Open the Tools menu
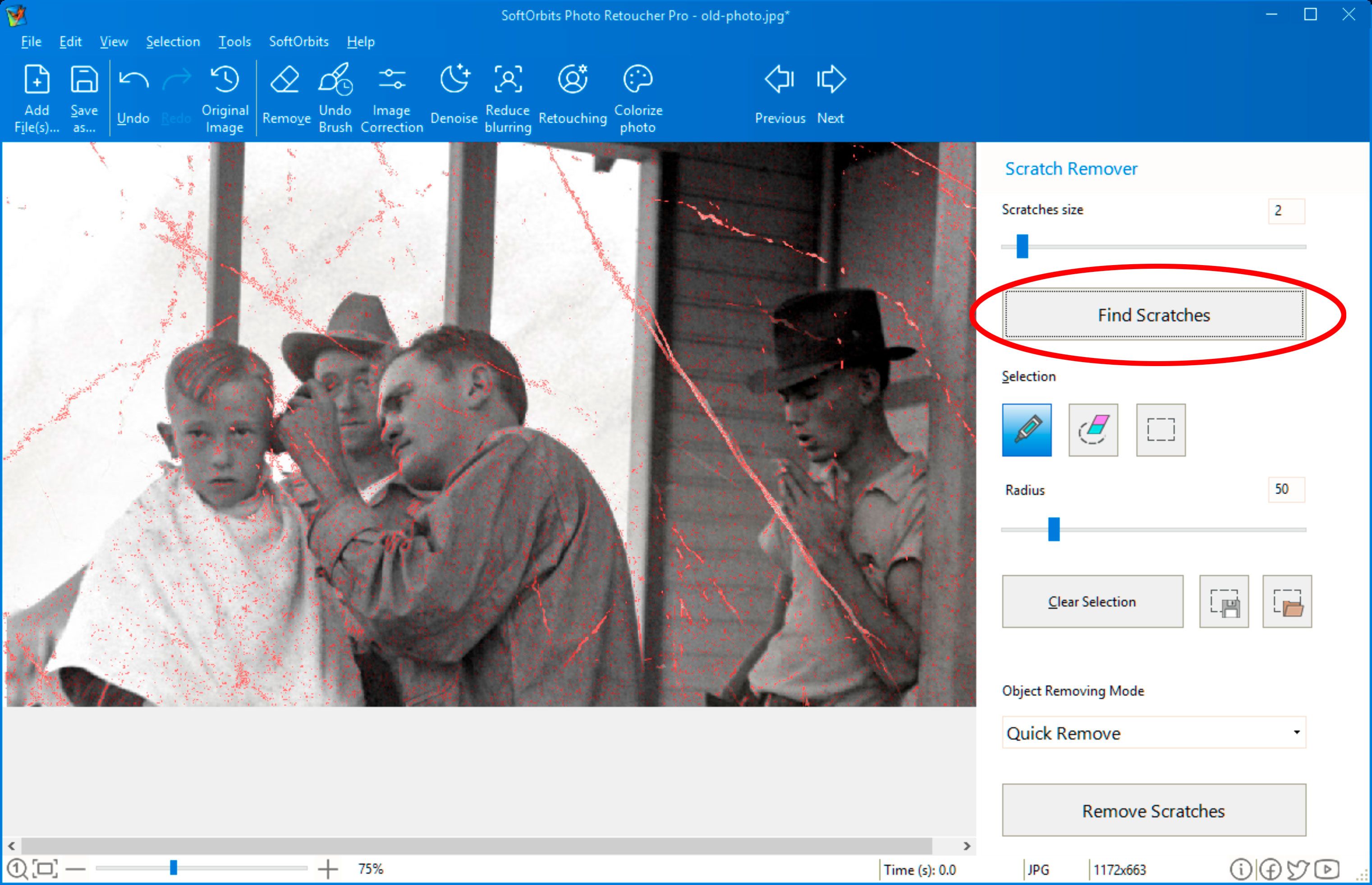This screenshot has width=1372, height=885. point(233,40)
